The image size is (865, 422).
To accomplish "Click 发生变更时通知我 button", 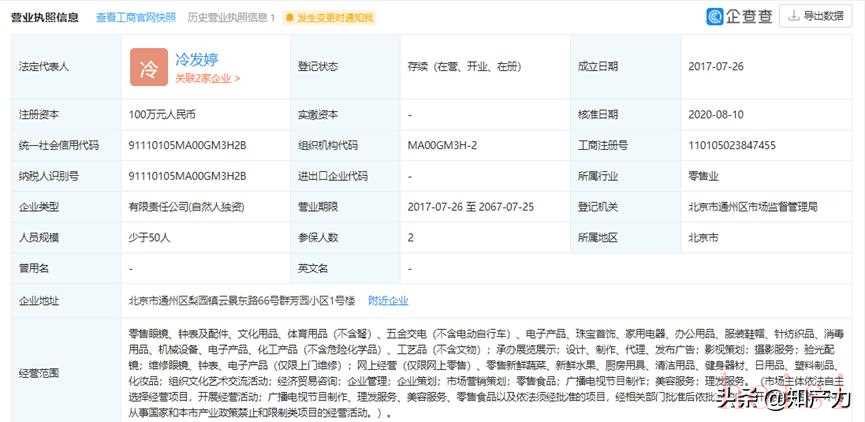I will tap(330, 18).
